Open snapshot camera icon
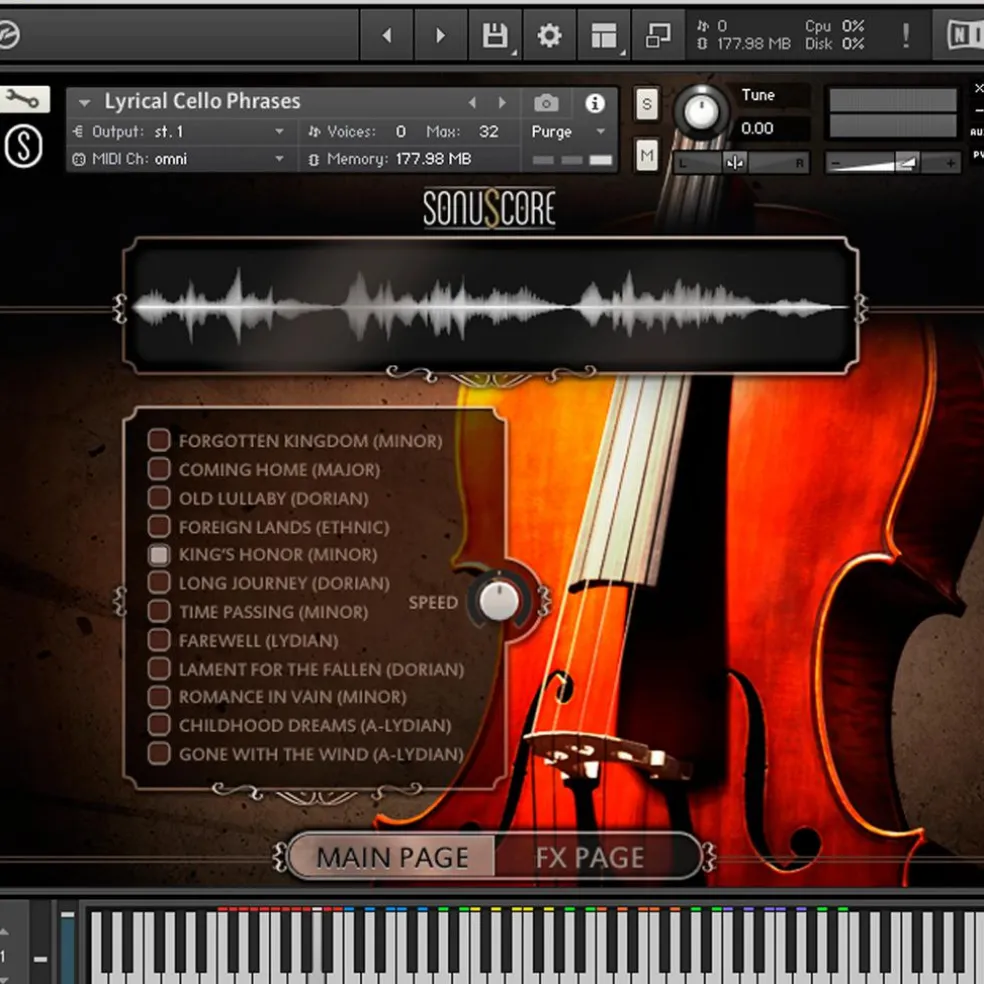The image size is (984, 984). [546, 103]
